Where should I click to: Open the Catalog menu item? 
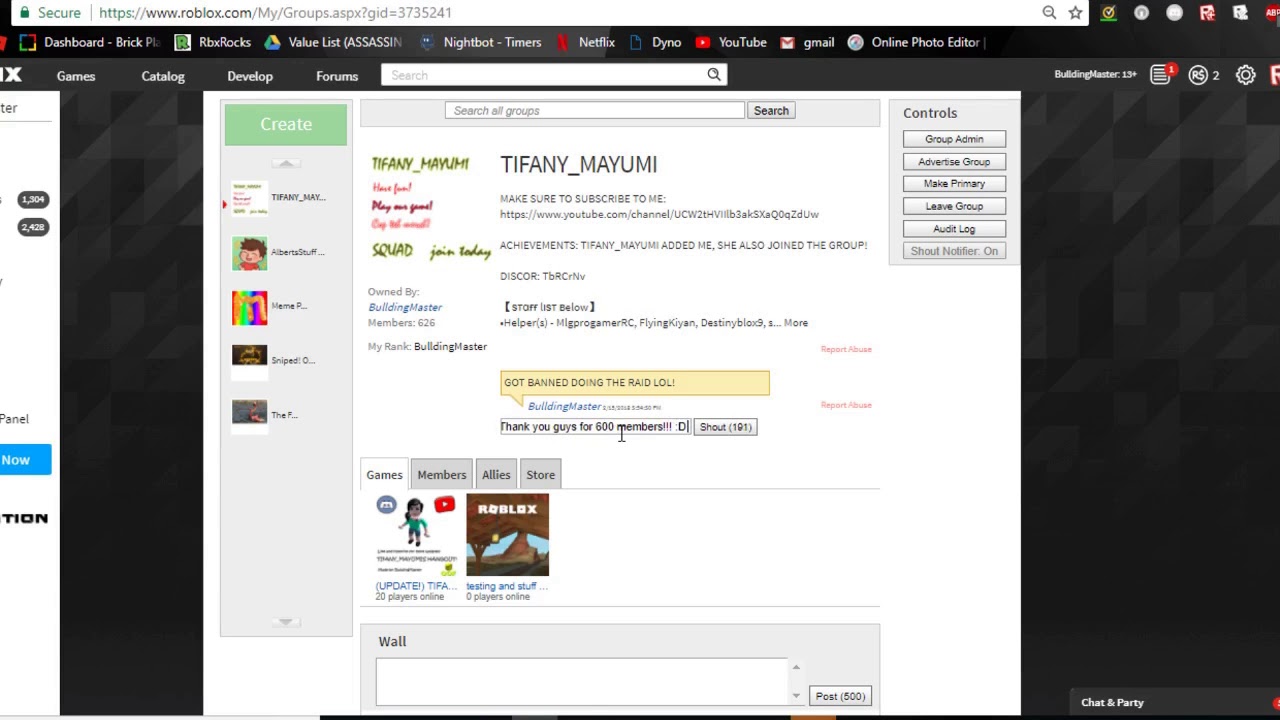point(163,76)
